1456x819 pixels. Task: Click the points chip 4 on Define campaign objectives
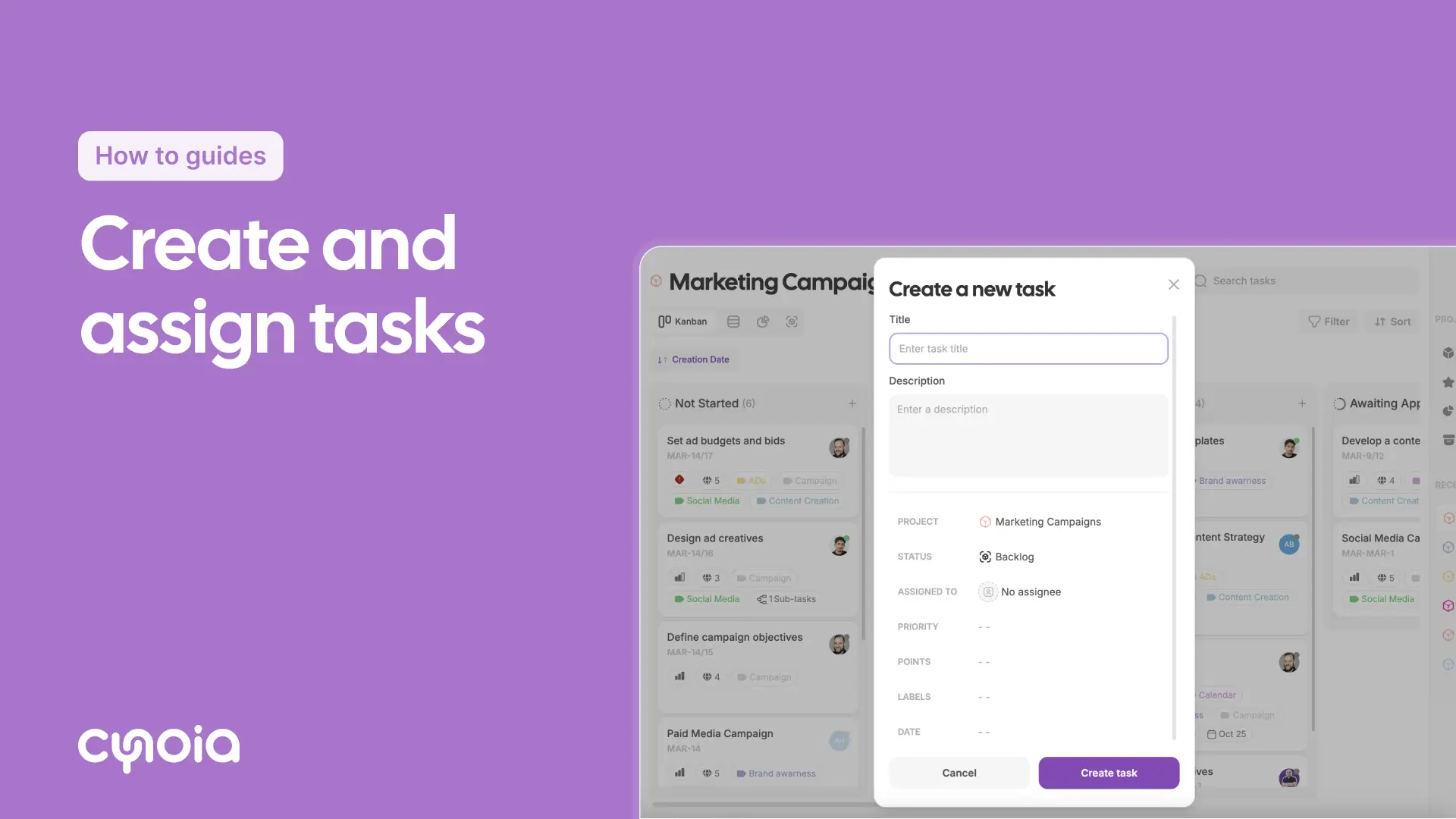tap(711, 677)
